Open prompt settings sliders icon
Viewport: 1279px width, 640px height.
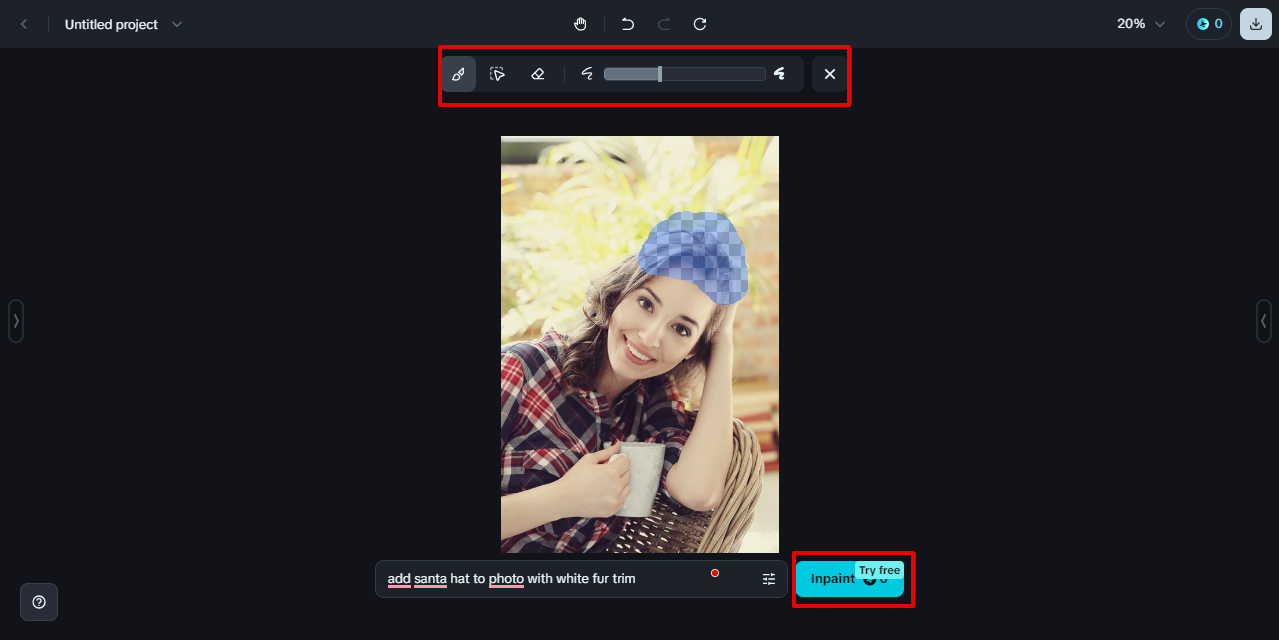769,579
